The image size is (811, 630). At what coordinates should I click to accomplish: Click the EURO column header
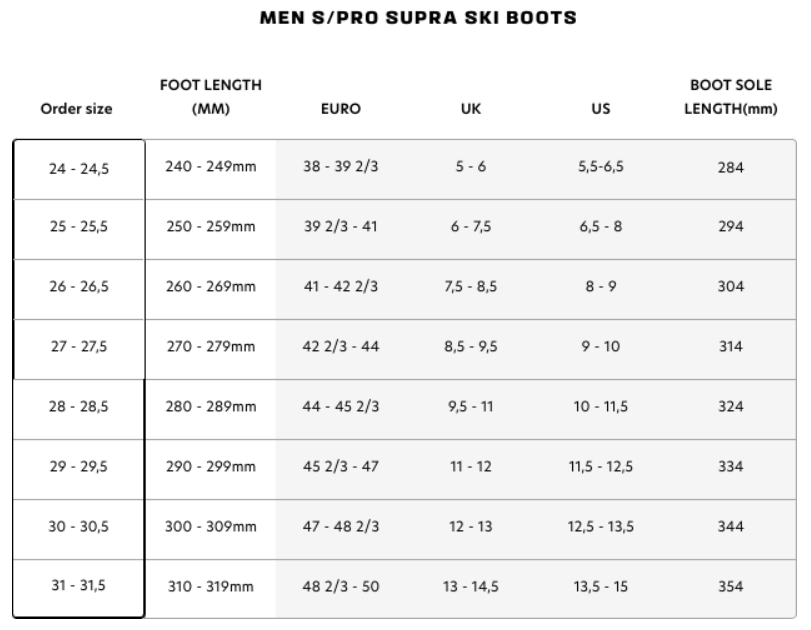click(341, 109)
